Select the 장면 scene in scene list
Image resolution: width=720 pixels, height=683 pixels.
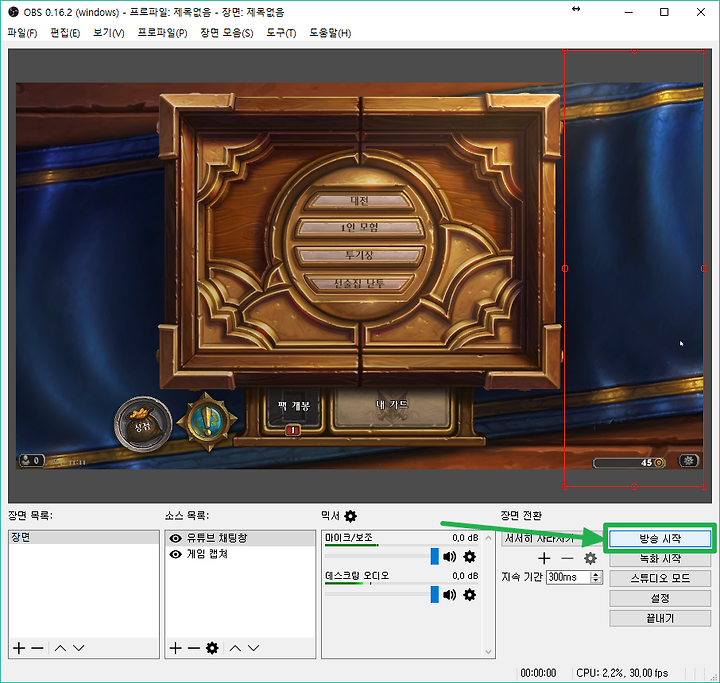pyautogui.click(x=84, y=537)
